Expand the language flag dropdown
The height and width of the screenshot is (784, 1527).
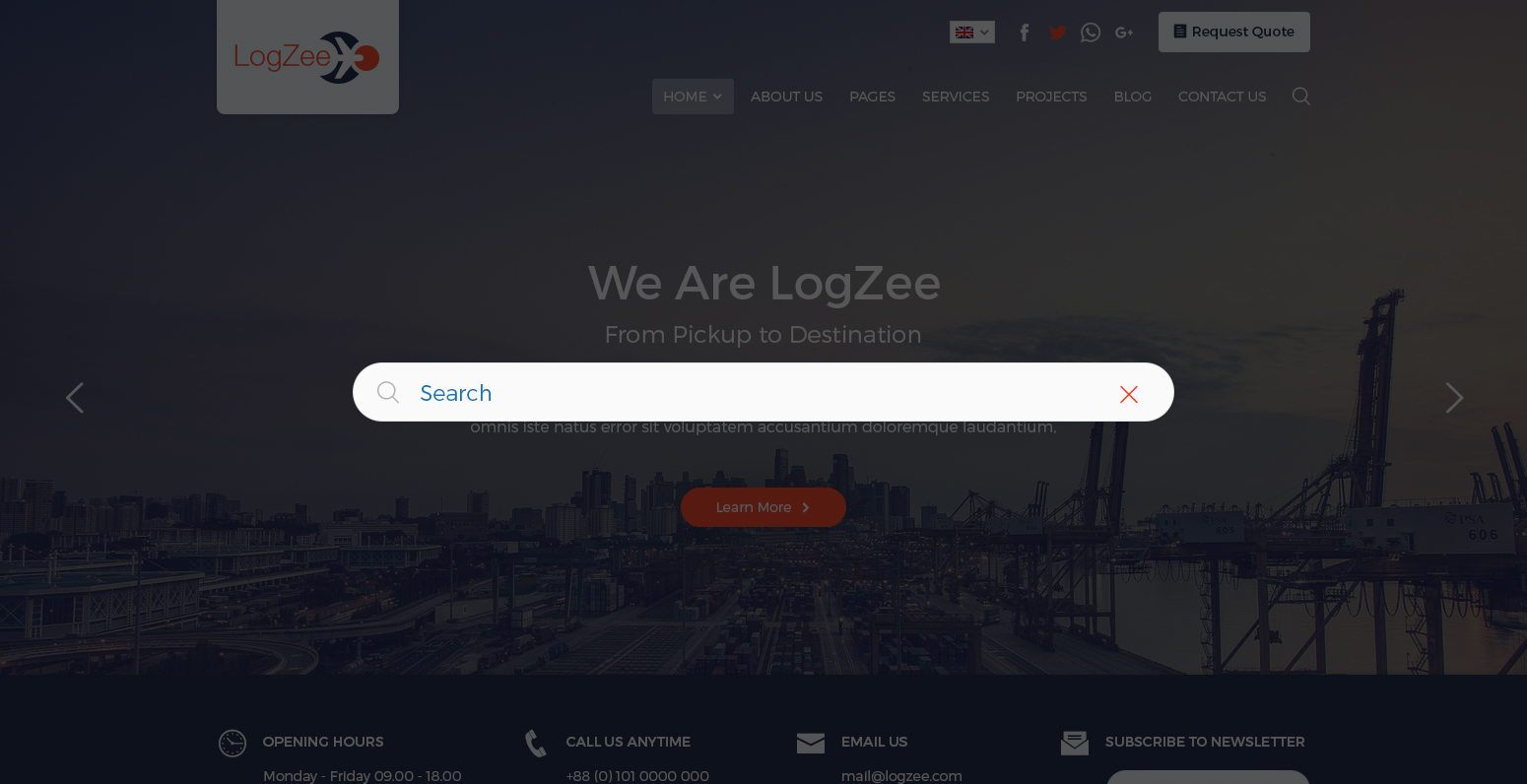point(972,33)
